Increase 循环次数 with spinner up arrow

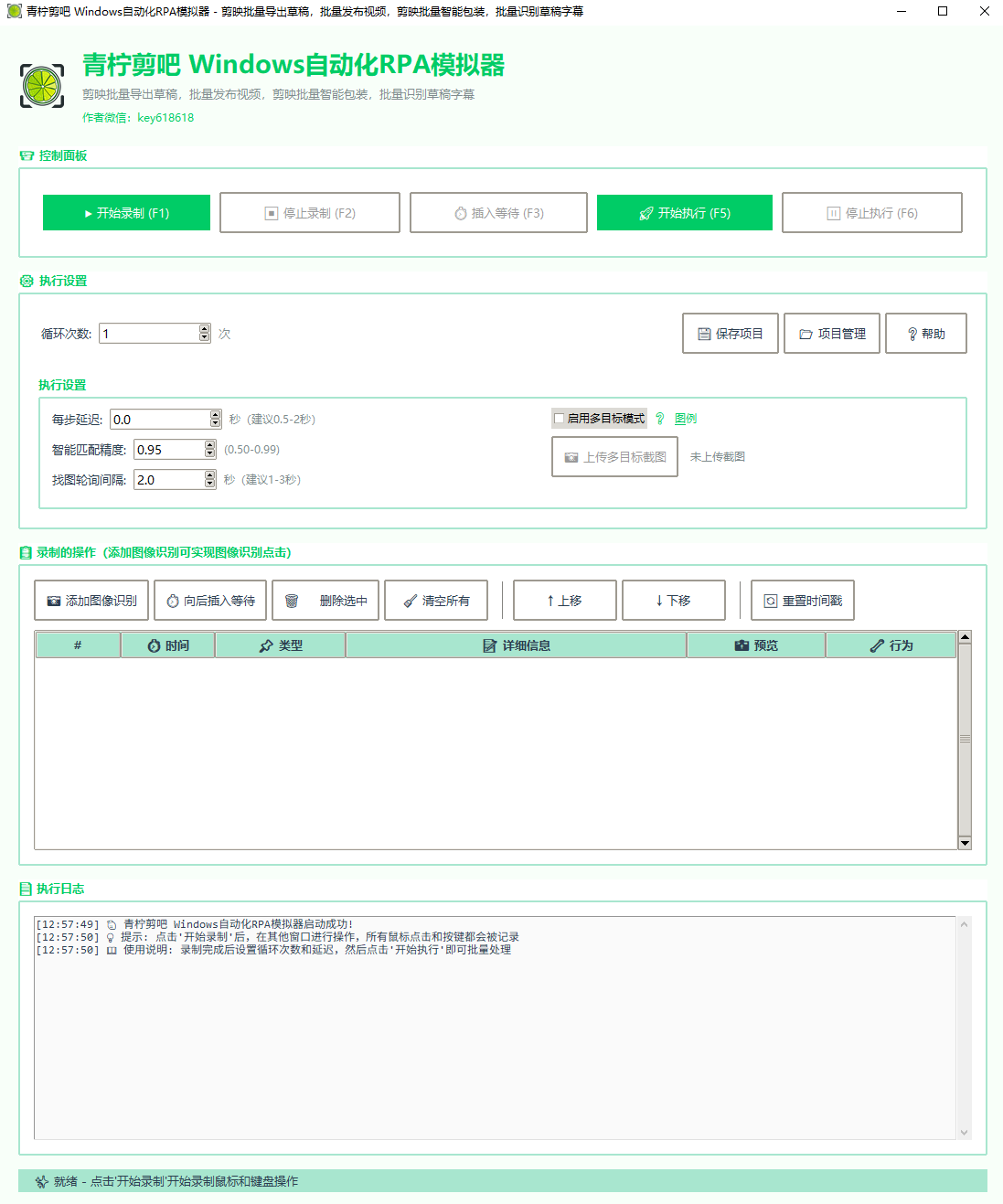[x=205, y=329]
